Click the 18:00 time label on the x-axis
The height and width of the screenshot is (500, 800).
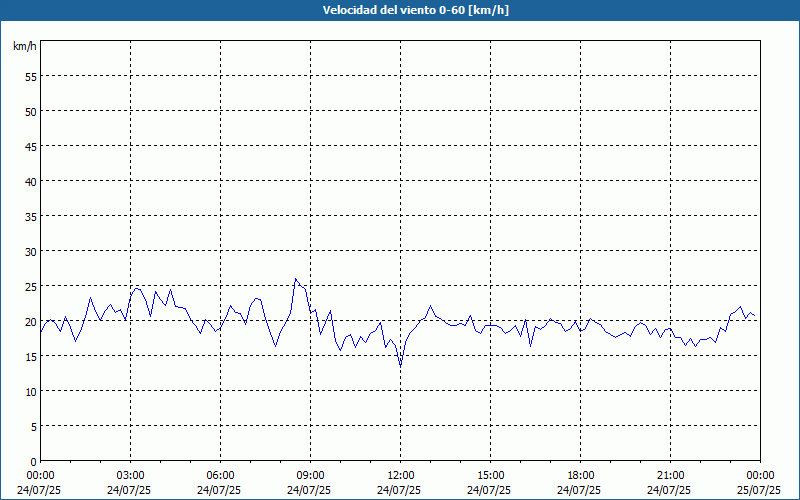[580, 475]
